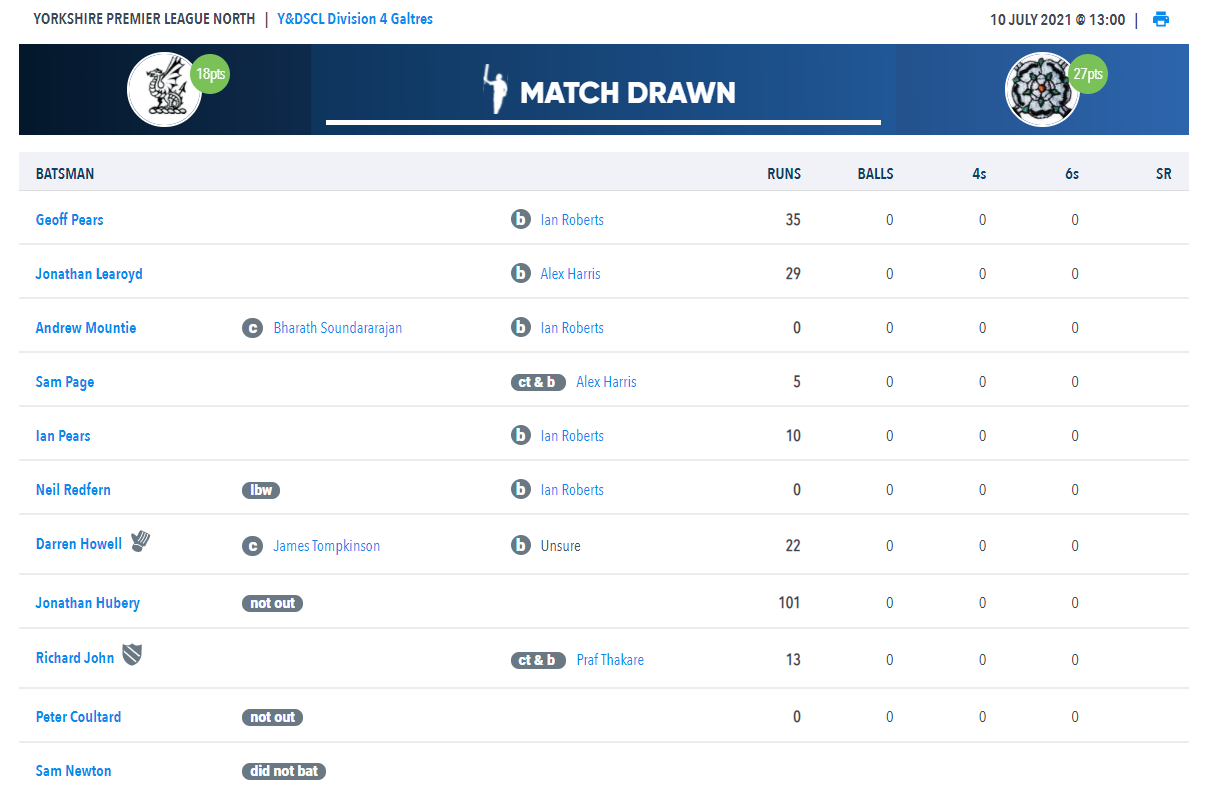
Task: Click the 'lbw' badge on Neil Redfern's row
Action: tap(261, 490)
